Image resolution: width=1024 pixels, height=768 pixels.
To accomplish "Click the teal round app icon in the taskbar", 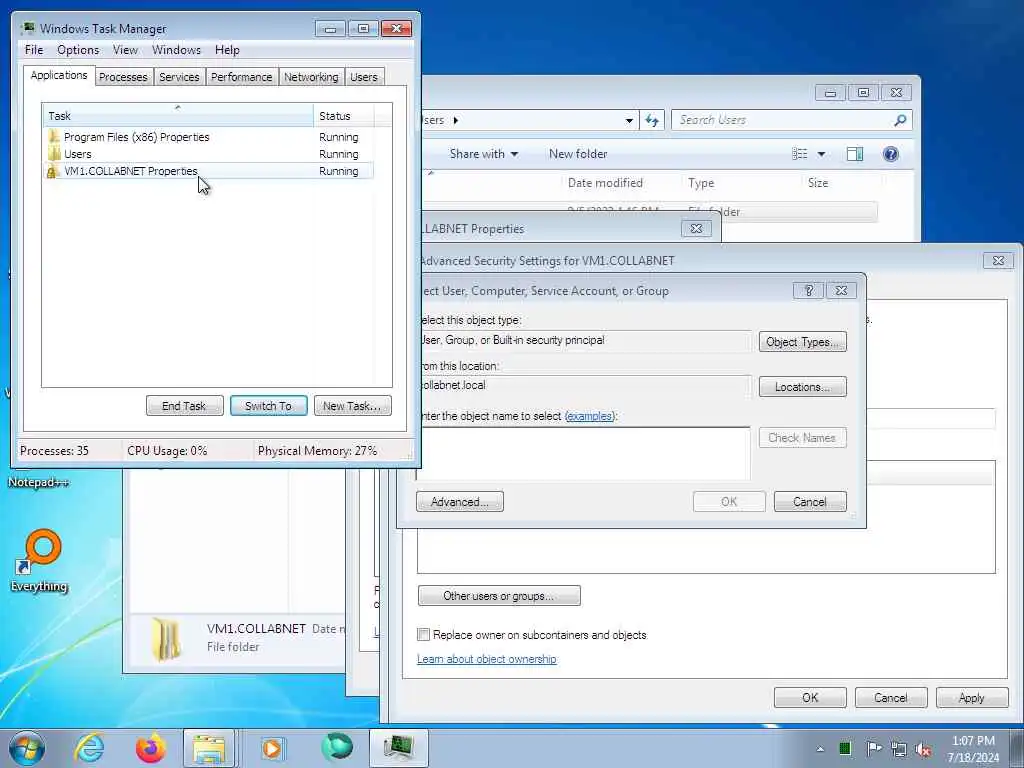I will pos(337,747).
